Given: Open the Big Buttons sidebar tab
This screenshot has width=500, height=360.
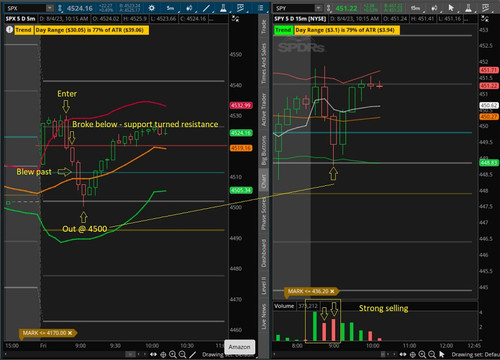Looking at the screenshot, I should pyautogui.click(x=264, y=150).
